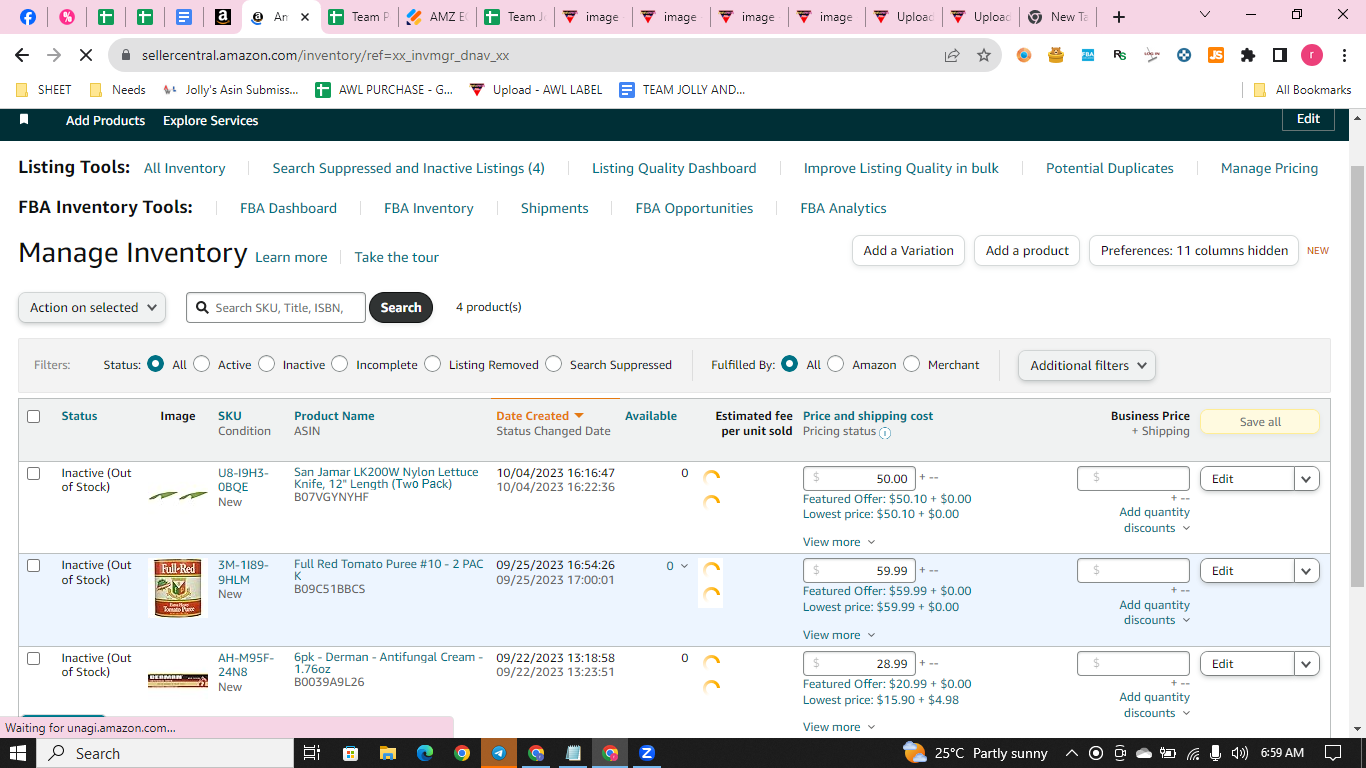Expand the Additional filters dropdown
The height and width of the screenshot is (768, 1366).
(x=1087, y=365)
